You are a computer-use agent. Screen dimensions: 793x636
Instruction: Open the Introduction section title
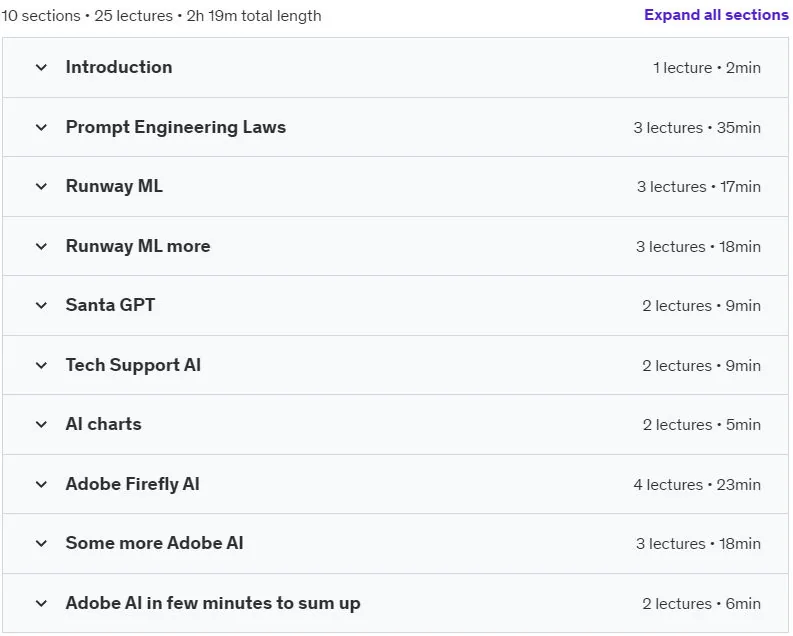[119, 67]
